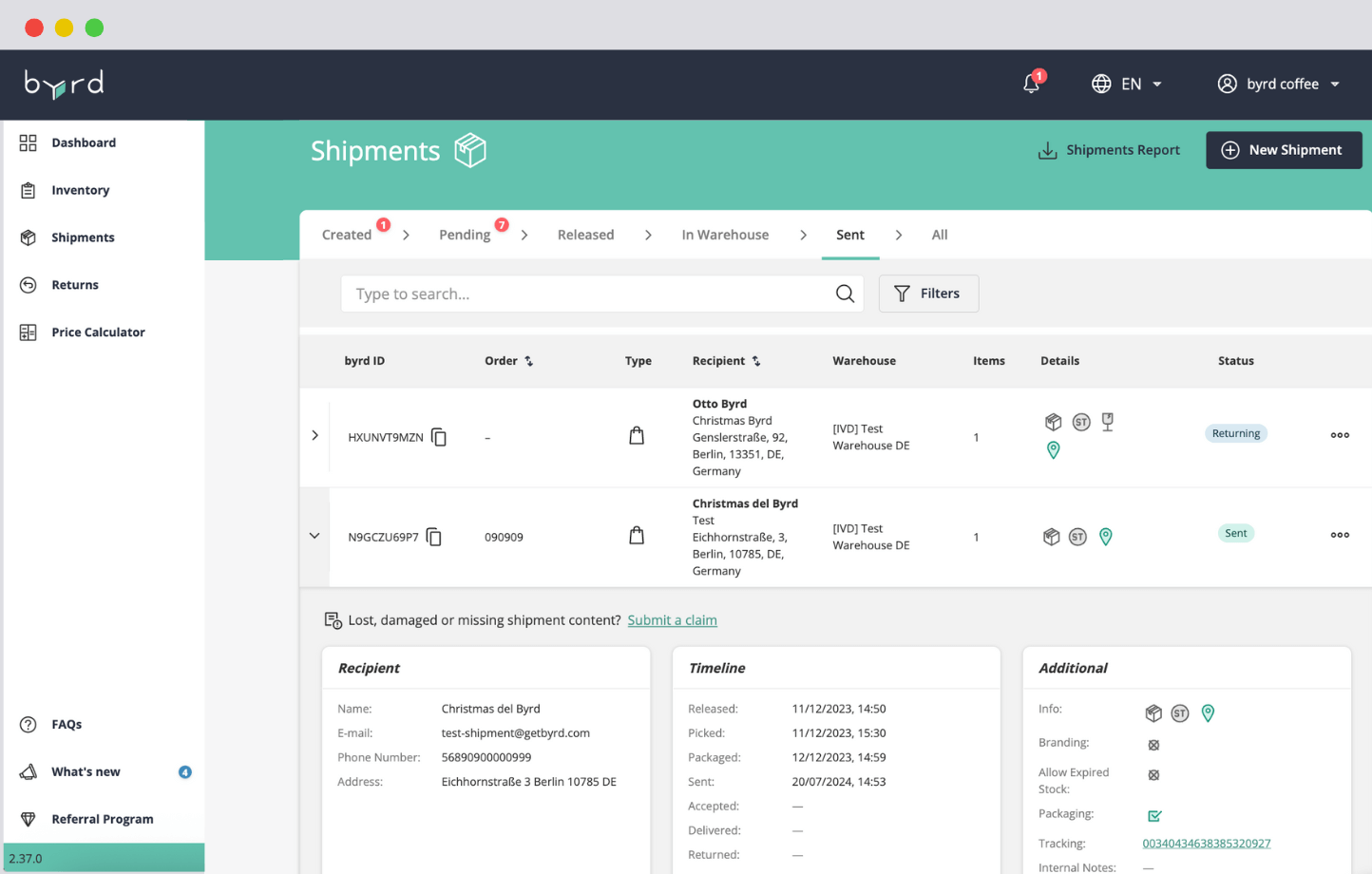Click the Inventory clipboard icon
Viewport: 1372px width, 874px height.
(x=29, y=190)
